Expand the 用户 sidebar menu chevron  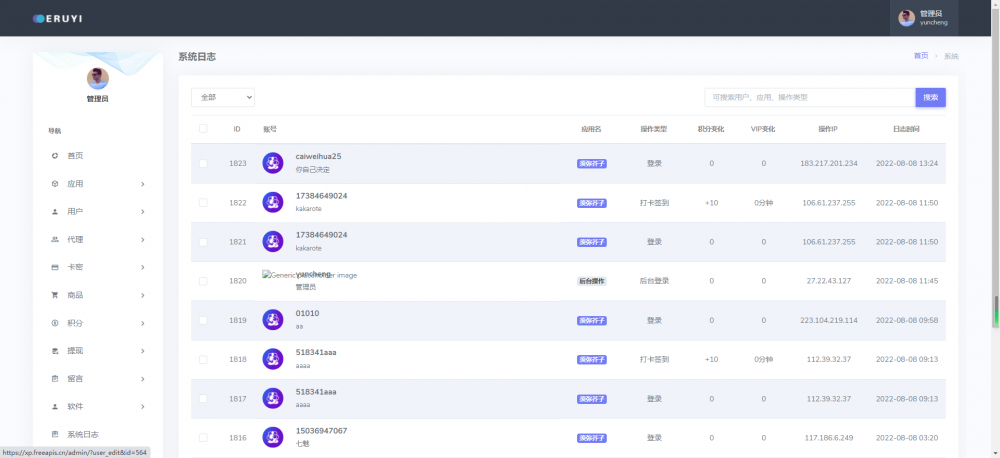tap(143, 212)
